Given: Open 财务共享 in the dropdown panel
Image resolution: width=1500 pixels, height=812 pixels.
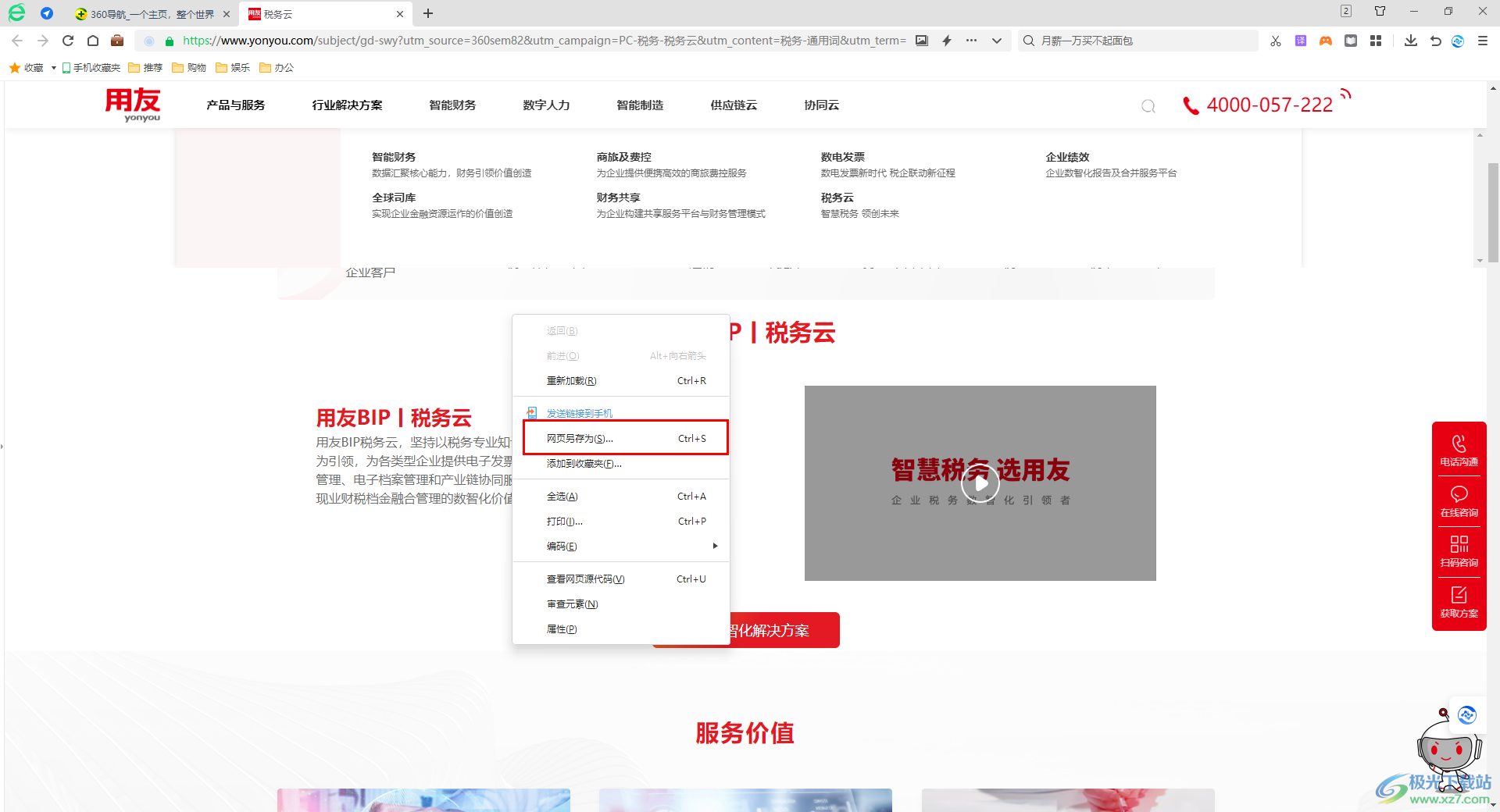Looking at the screenshot, I should pos(619,198).
